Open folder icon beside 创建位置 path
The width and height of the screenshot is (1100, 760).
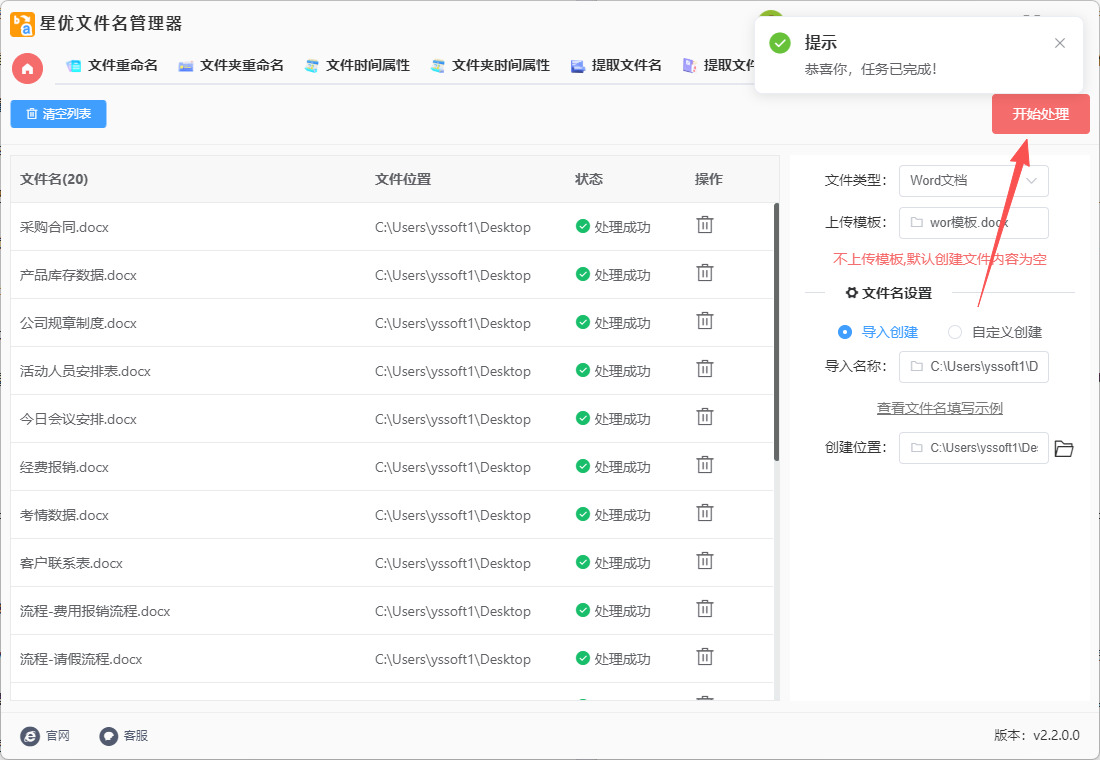(1064, 449)
